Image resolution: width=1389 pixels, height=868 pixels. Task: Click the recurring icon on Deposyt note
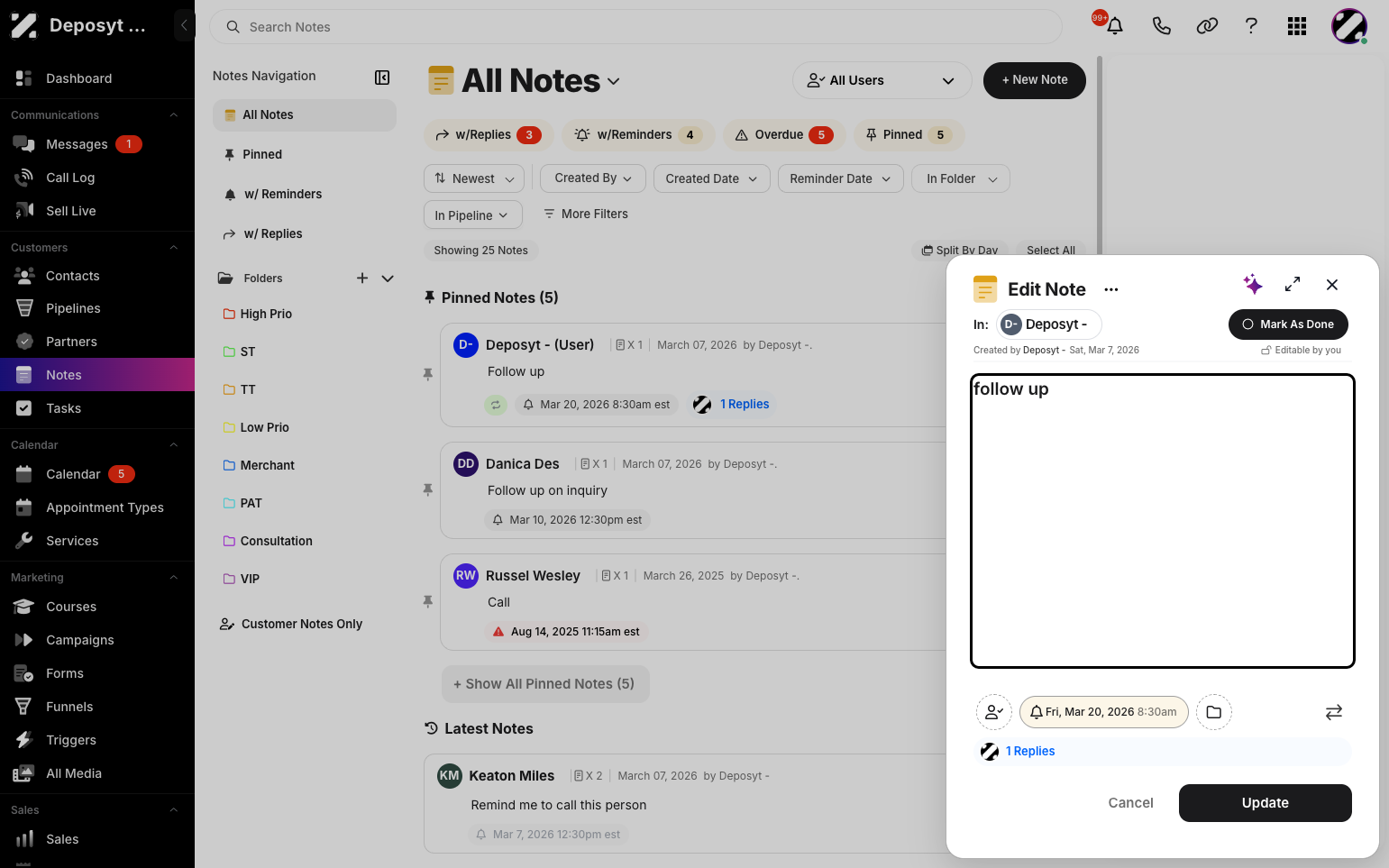pyautogui.click(x=496, y=405)
